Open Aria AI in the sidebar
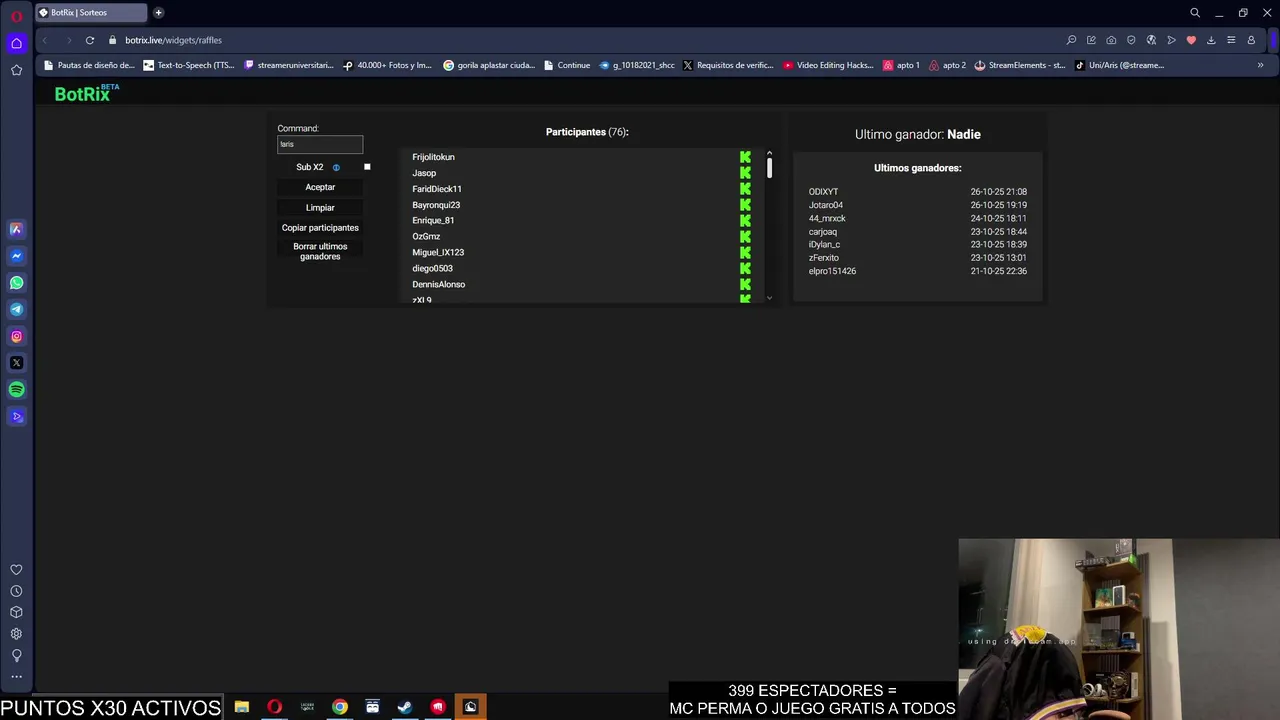The image size is (1280, 720). 16,229
